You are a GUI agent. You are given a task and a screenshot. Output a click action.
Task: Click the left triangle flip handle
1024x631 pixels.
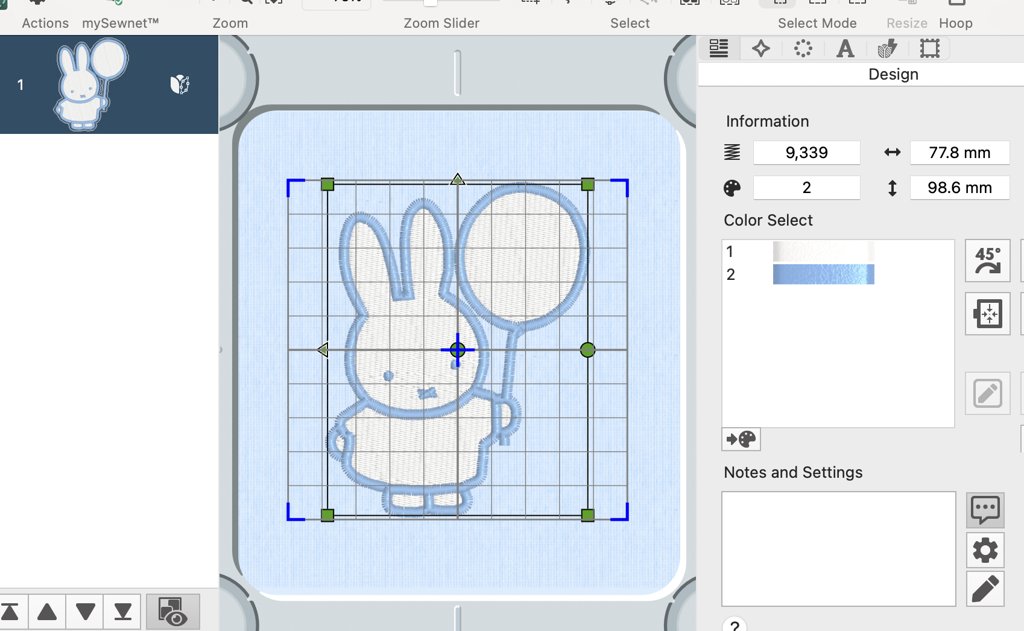[323, 350]
